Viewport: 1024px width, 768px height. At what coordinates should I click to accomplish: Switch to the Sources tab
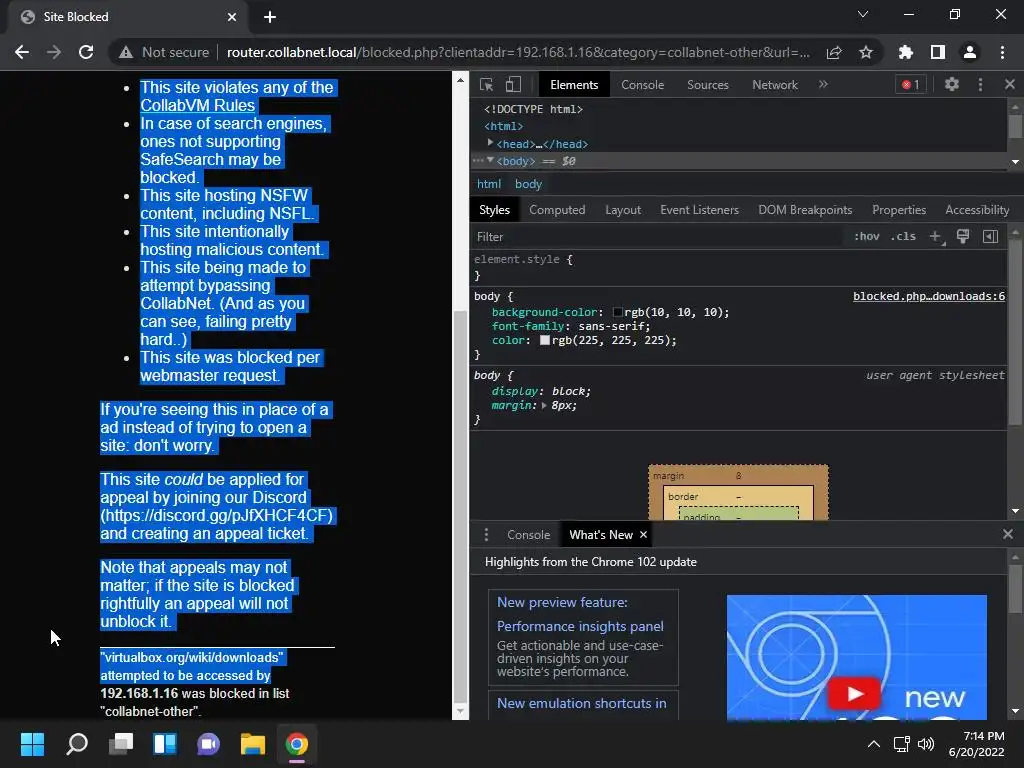pyautogui.click(x=707, y=85)
